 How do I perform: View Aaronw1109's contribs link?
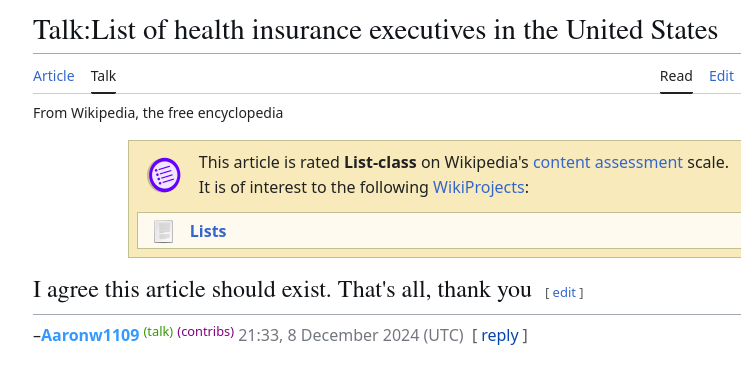(x=206, y=332)
